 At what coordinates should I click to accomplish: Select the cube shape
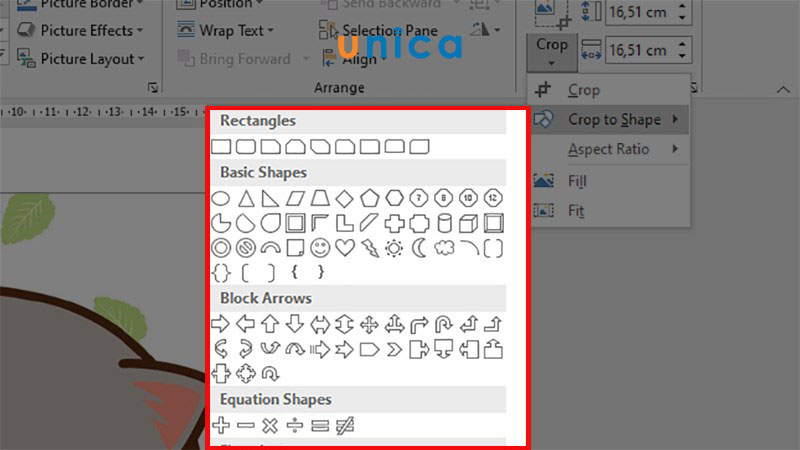468,223
